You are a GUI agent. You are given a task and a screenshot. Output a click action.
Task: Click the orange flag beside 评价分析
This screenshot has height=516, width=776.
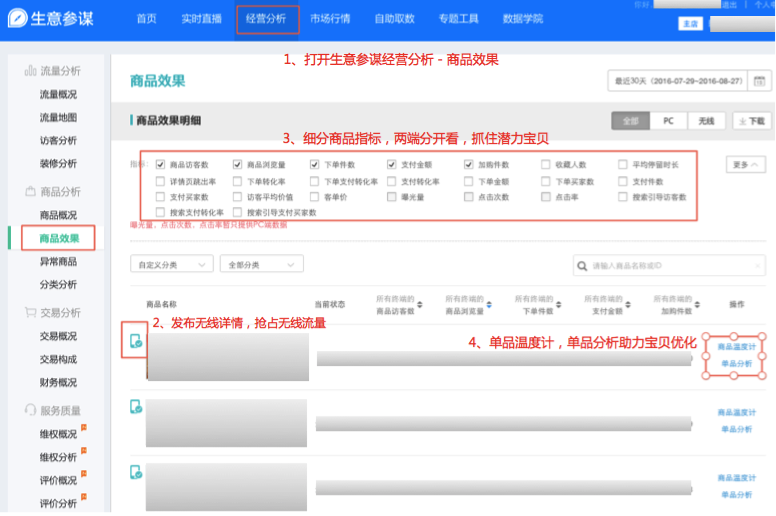point(84,496)
